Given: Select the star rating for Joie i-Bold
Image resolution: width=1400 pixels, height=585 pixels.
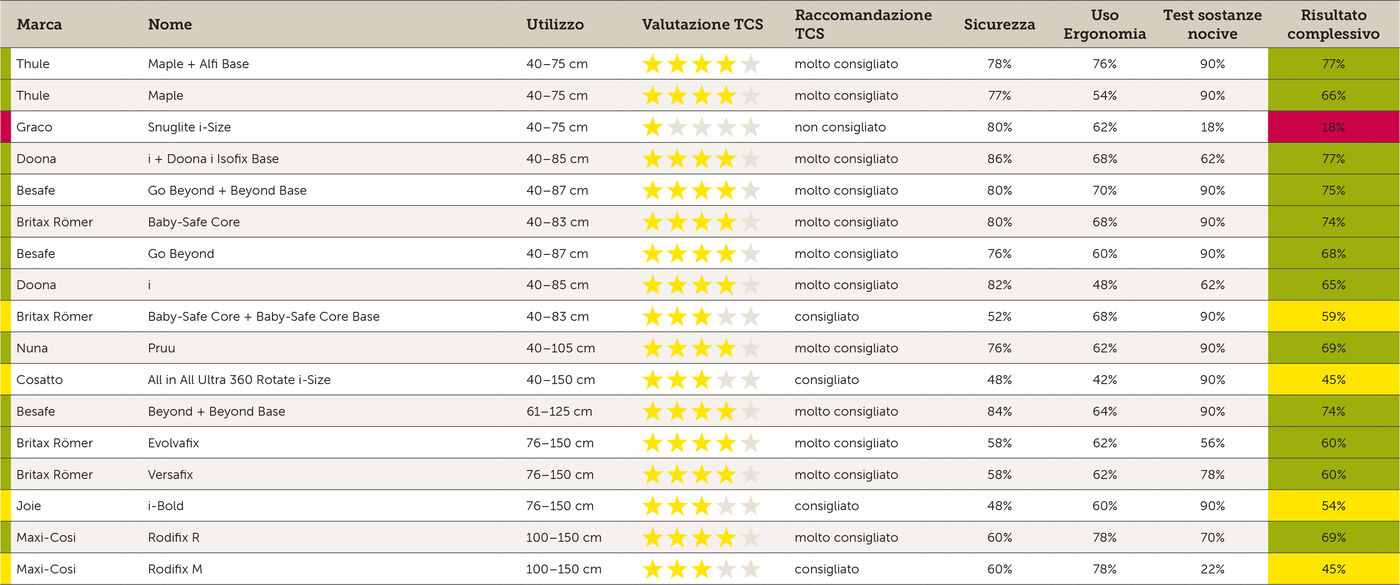Looking at the screenshot, I should [x=701, y=506].
